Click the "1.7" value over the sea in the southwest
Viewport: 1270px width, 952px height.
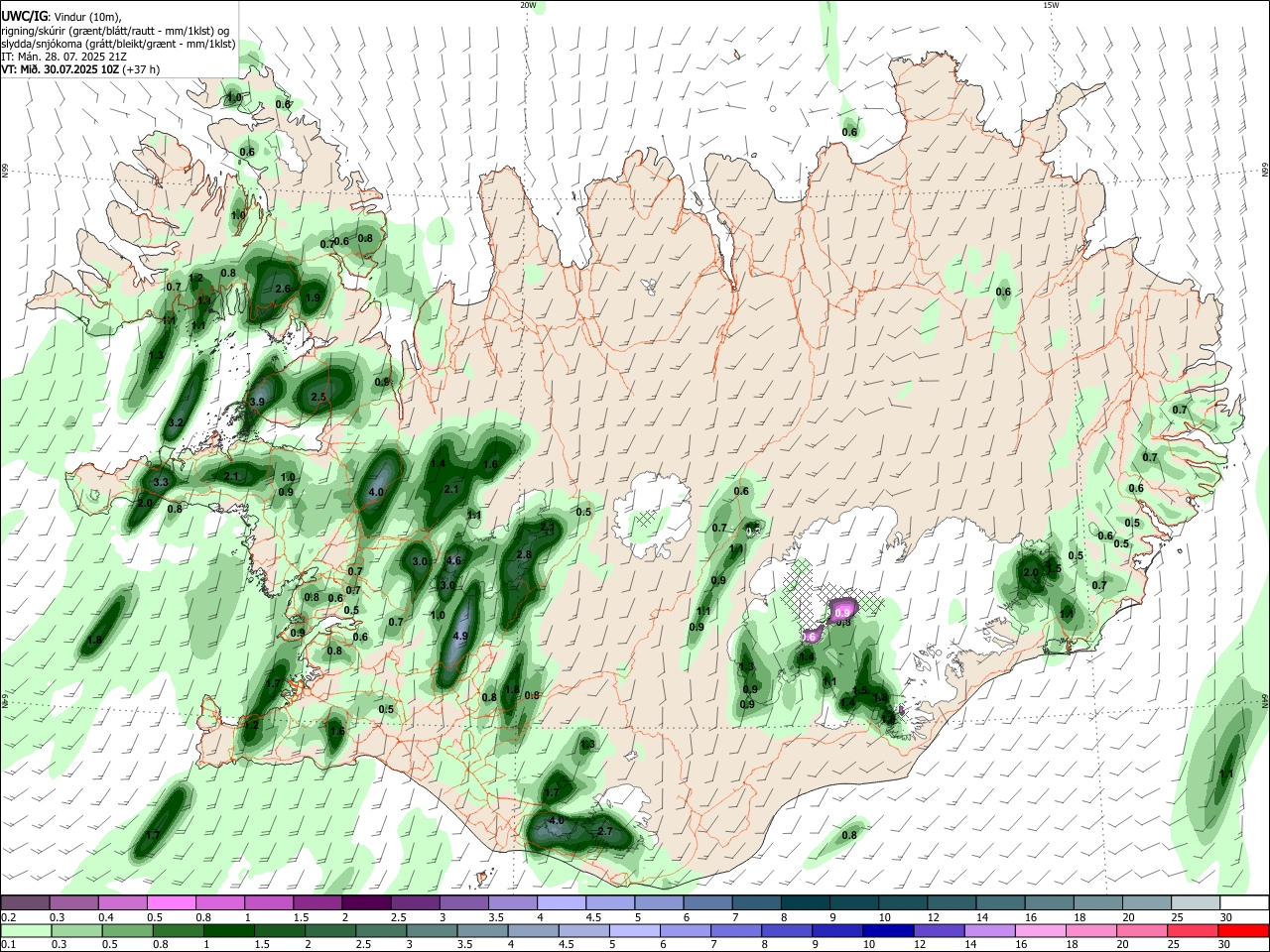click(153, 836)
